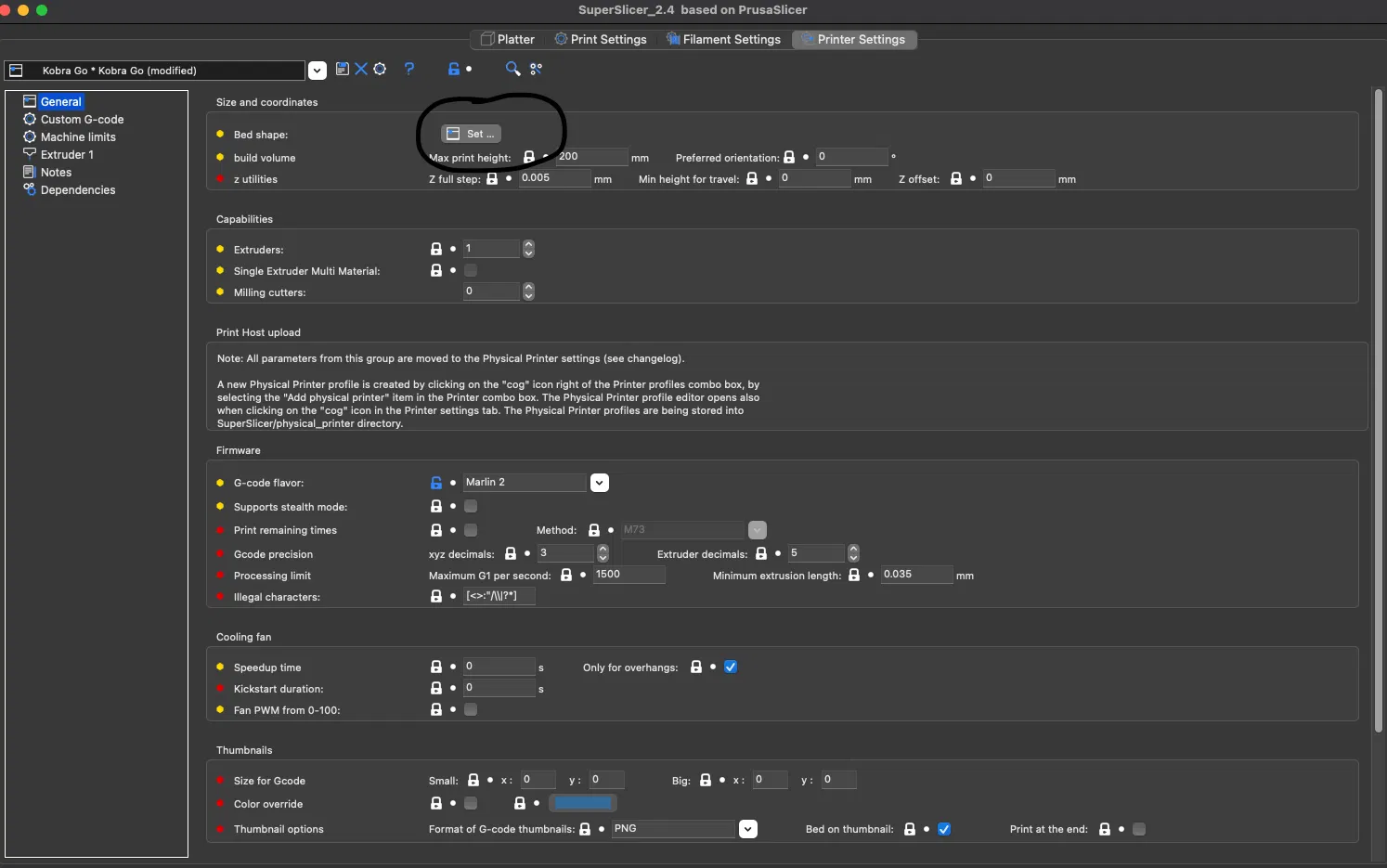
Task: Open the Custom G-code settings page
Action: coord(82,120)
